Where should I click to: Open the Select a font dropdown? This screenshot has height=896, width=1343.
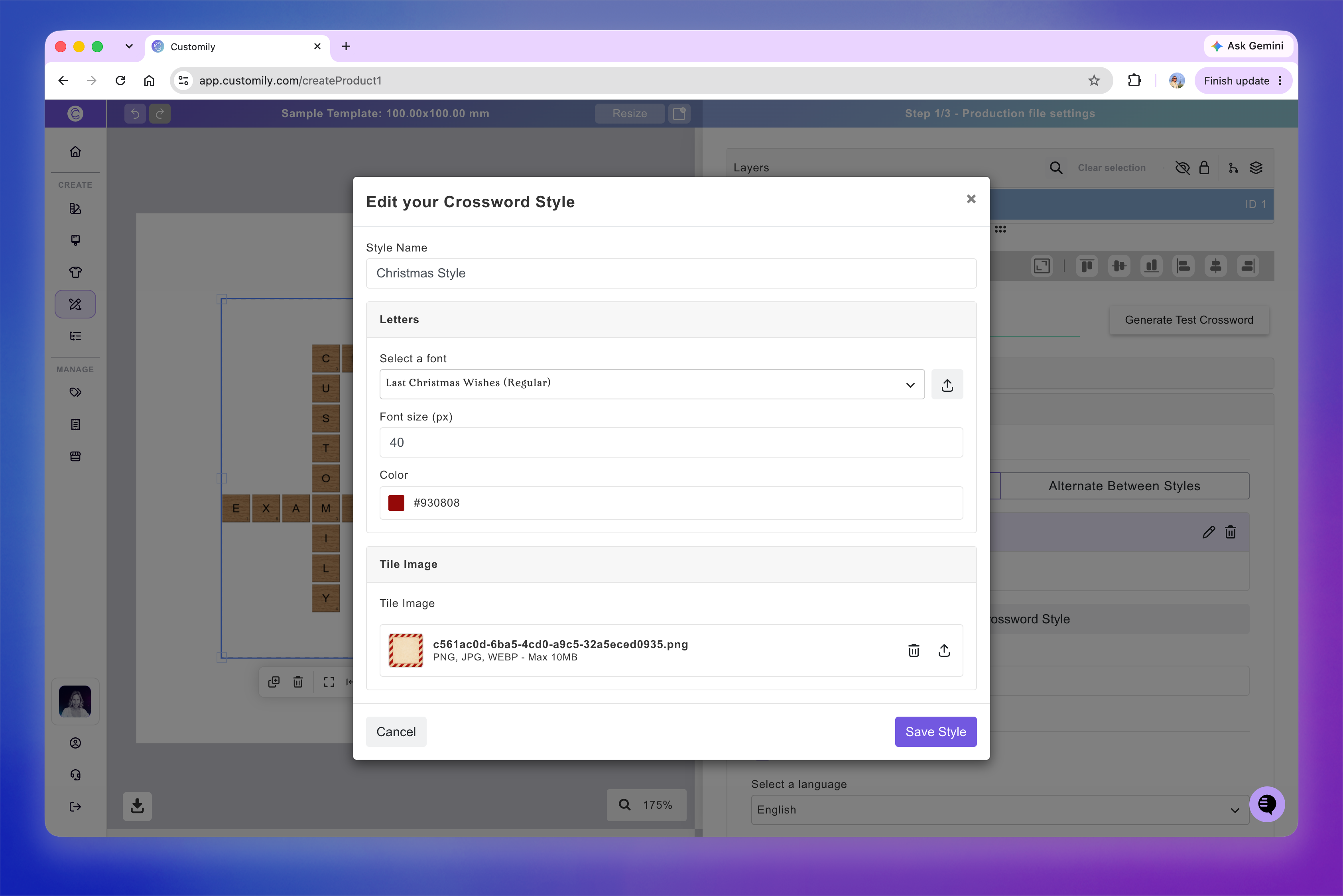[652, 384]
